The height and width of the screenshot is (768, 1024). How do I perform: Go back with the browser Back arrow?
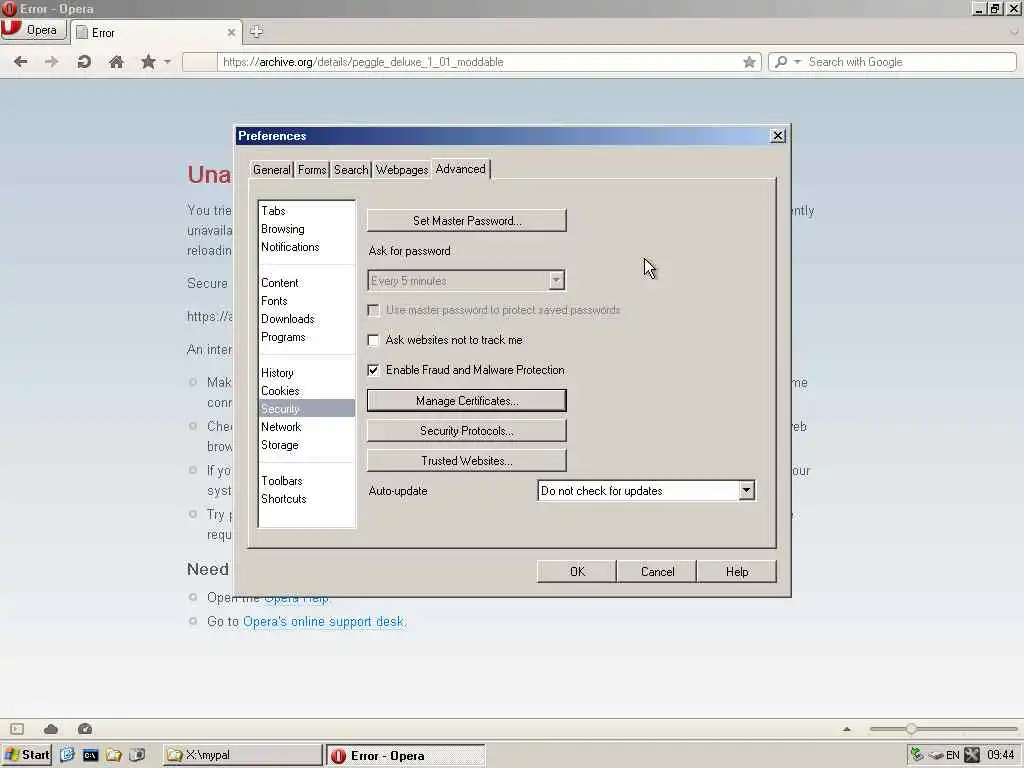click(20, 61)
